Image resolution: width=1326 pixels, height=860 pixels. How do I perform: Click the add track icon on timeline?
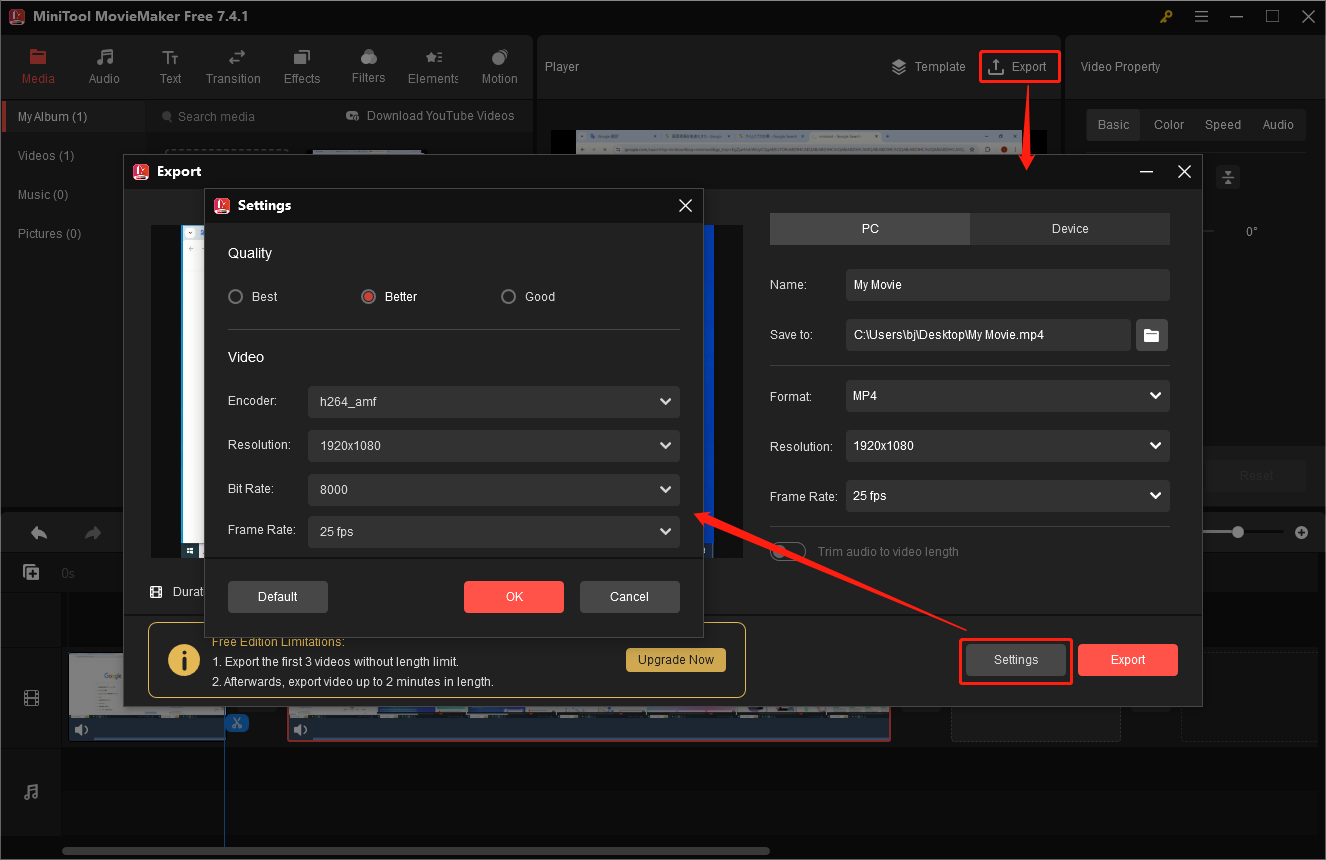point(31,573)
